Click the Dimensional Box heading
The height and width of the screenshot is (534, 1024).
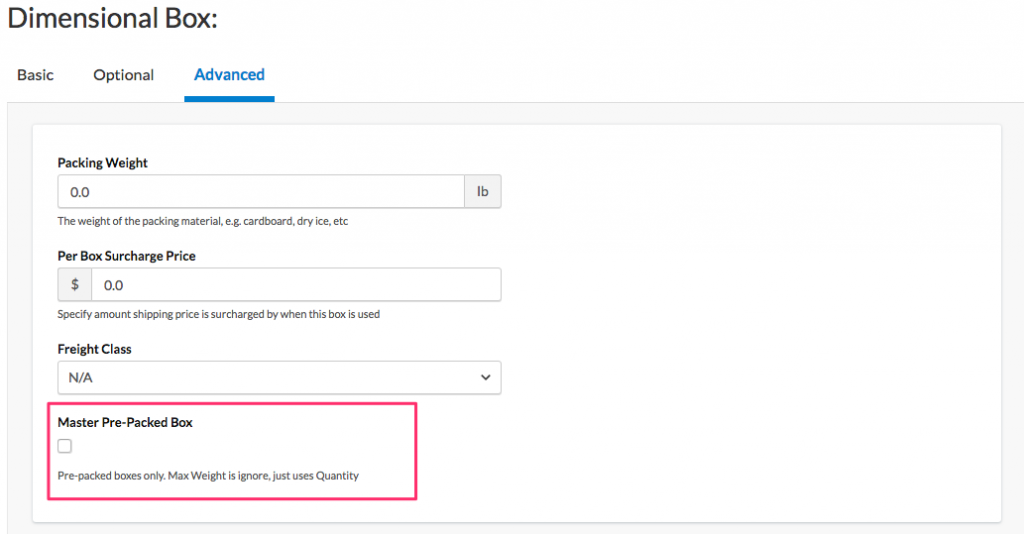click(x=112, y=18)
